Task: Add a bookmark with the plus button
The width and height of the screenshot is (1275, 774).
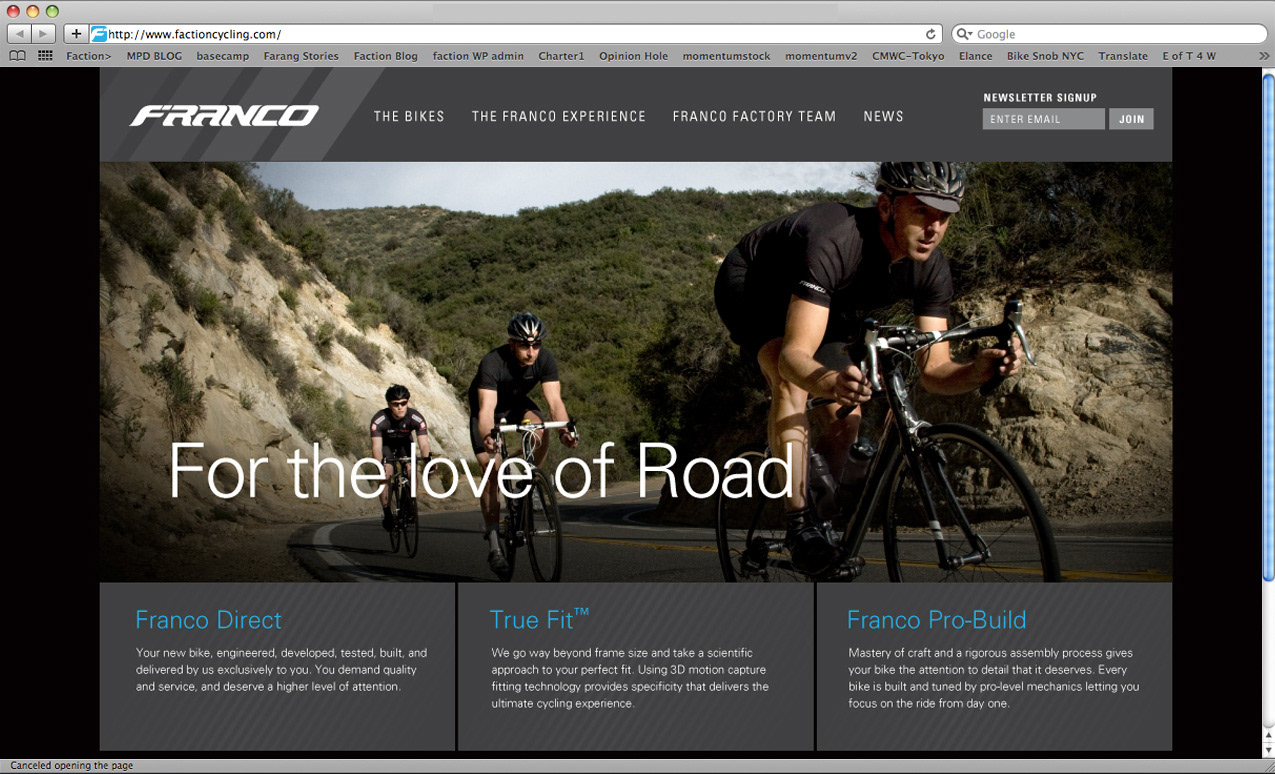Action: coord(76,34)
